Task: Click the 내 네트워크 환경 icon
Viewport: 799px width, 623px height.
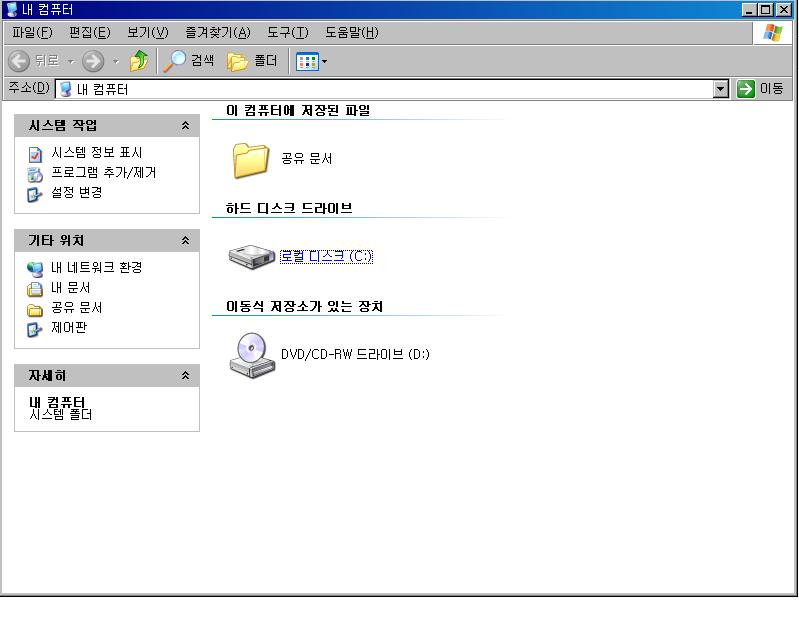Action: [x=35, y=269]
